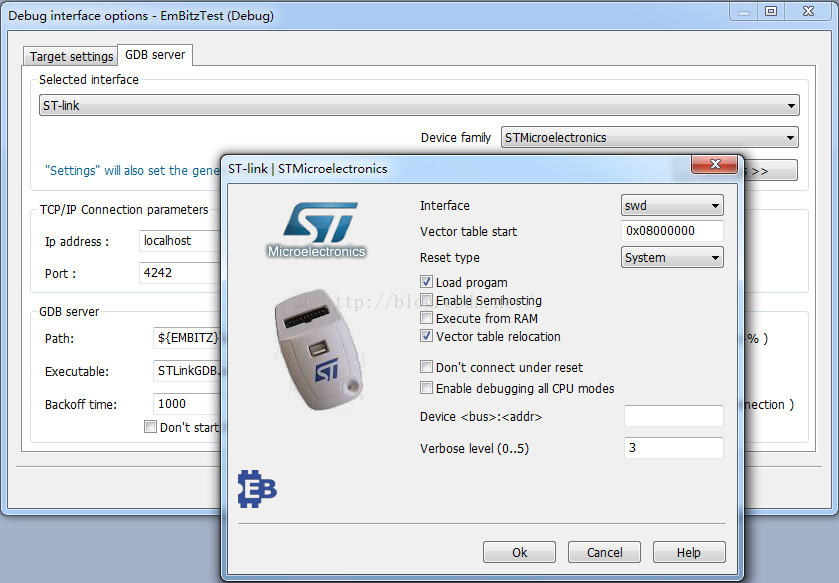Image resolution: width=839 pixels, height=583 pixels.
Task: Click the blue EmBitz EB chip logo
Action: click(x=257, y=489)
